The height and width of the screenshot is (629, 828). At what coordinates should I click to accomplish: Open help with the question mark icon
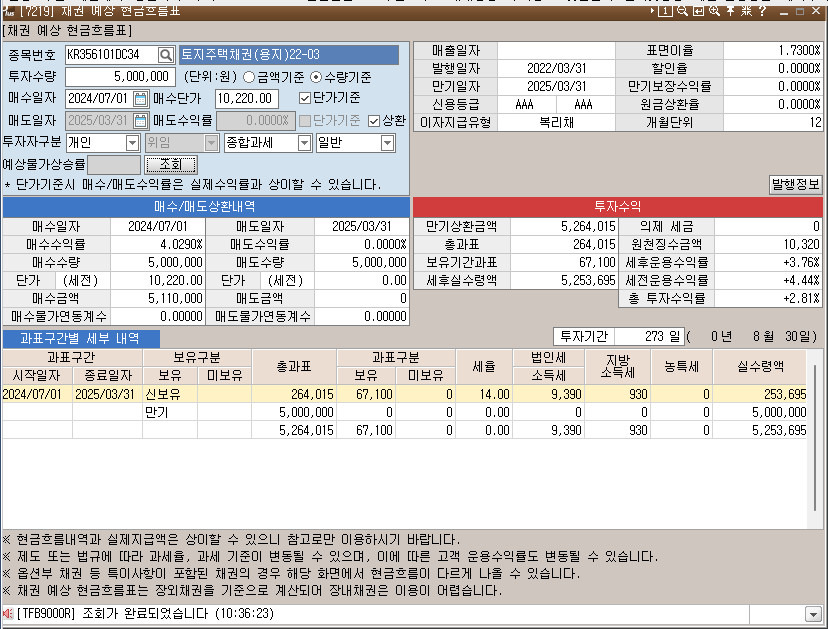click(762, 11)
